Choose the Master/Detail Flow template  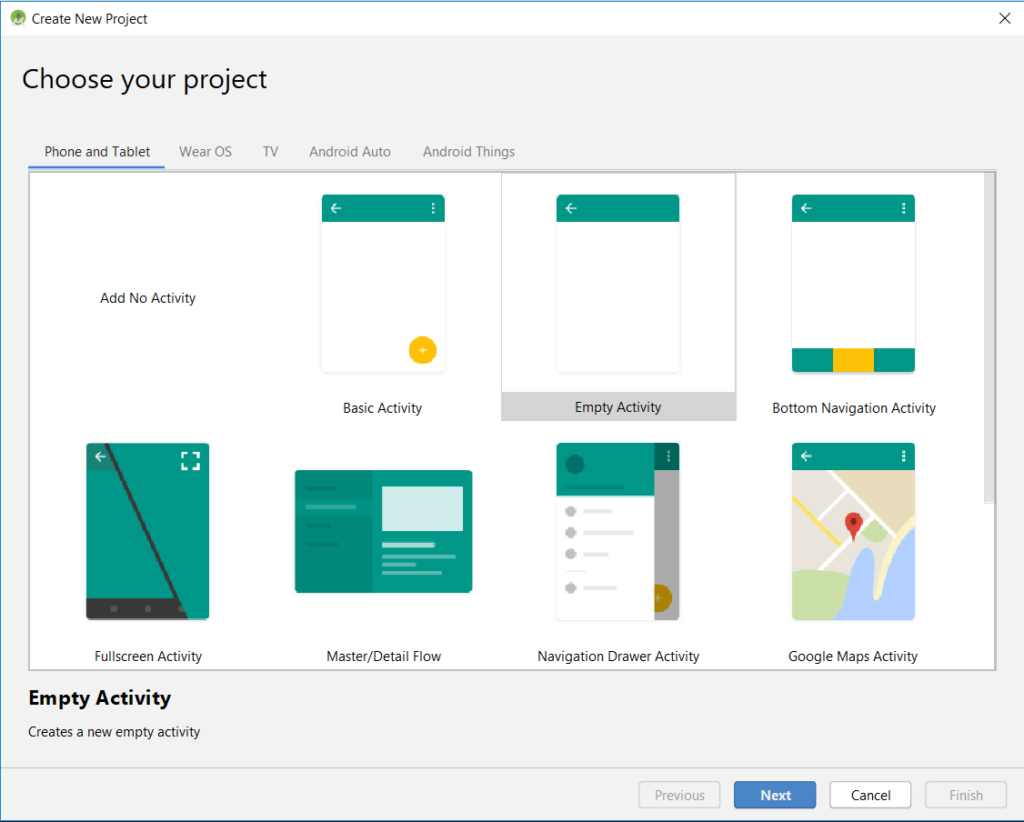point(383,531)
